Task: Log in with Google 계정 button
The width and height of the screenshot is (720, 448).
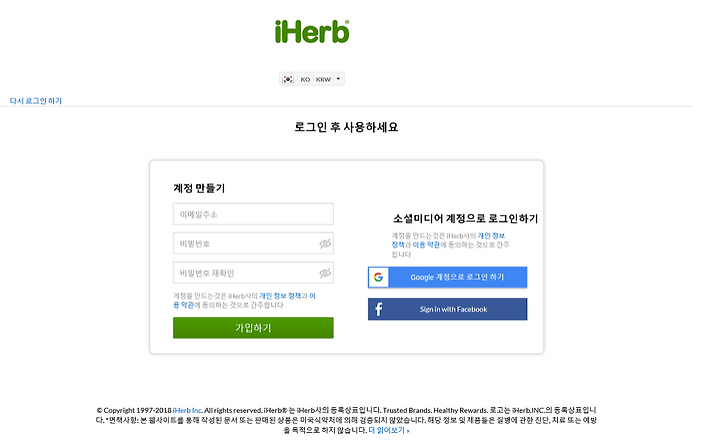Action: click(448, 277)
